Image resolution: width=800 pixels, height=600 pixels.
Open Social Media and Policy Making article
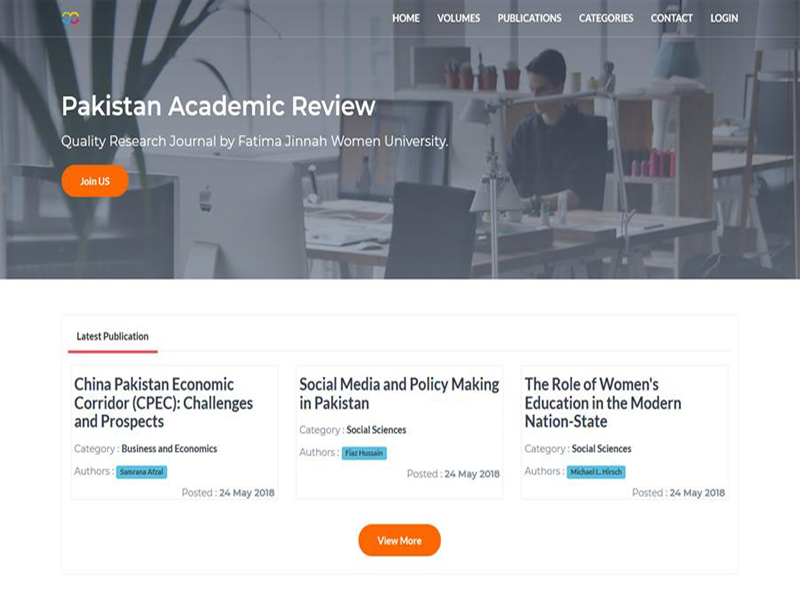tap(399, 393)
